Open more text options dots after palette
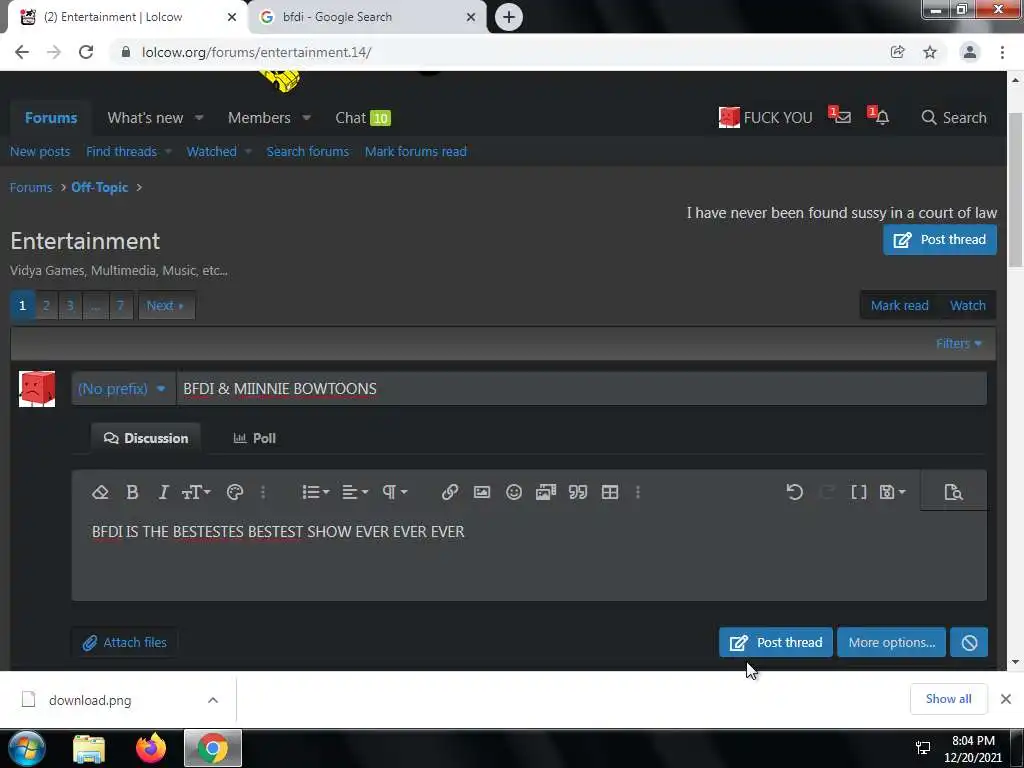 (263, 492)
